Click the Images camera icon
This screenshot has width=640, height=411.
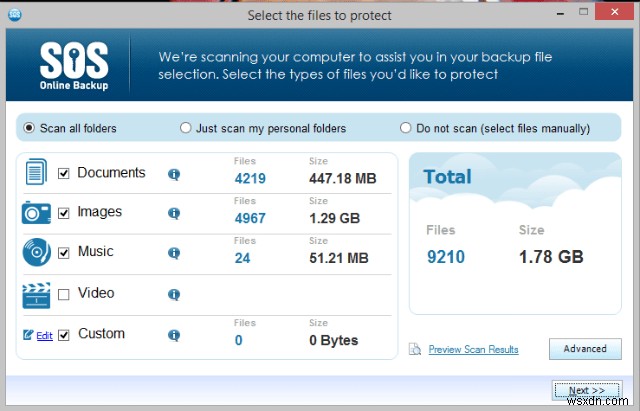tap(36, 212)
